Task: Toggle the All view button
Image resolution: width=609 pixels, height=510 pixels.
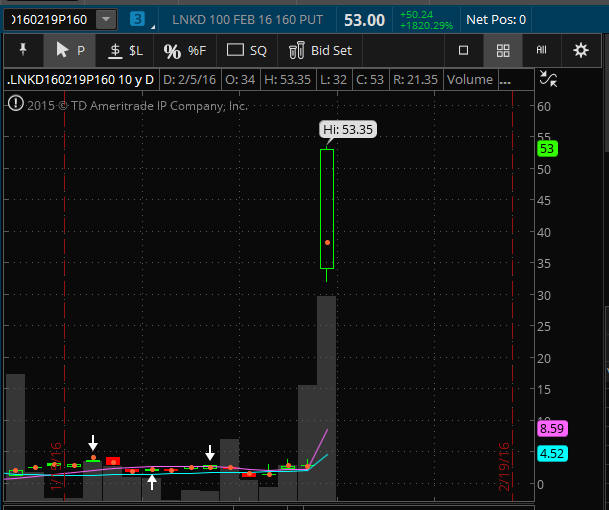Action: pyautogui.click(x=542, y=50)
